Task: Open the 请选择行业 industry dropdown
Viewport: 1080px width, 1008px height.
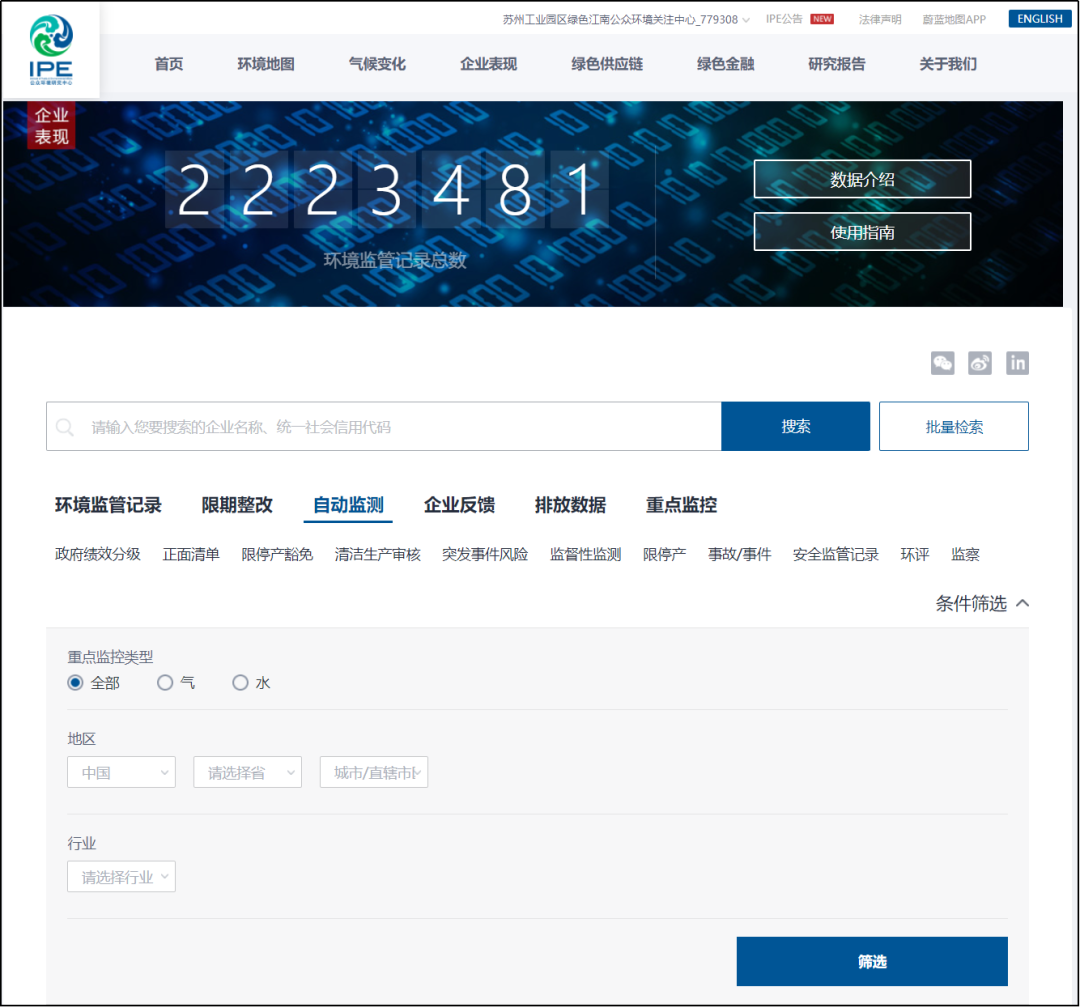Action: click(x=121, y=875)
